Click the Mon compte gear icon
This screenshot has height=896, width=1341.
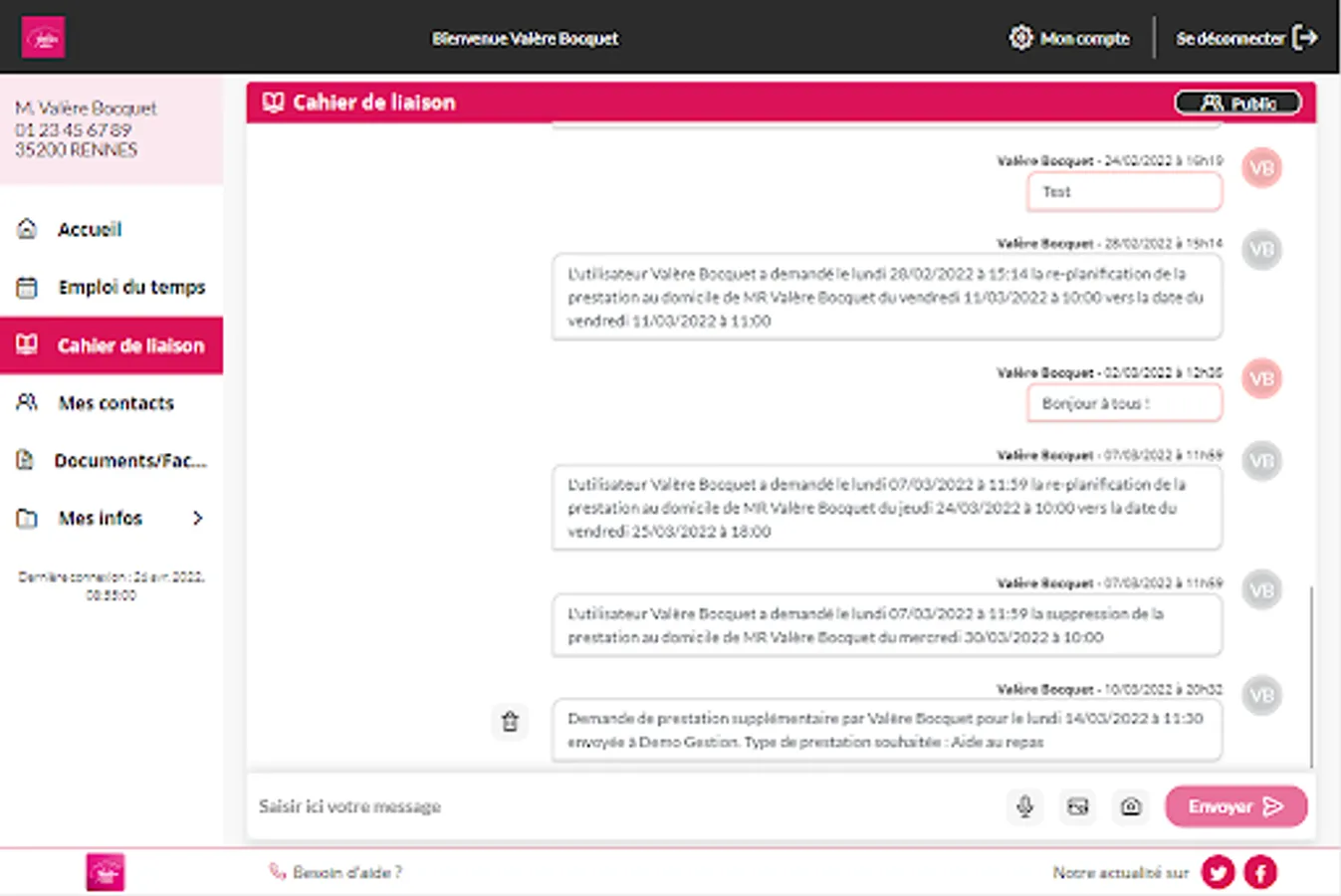(1020, 38)
